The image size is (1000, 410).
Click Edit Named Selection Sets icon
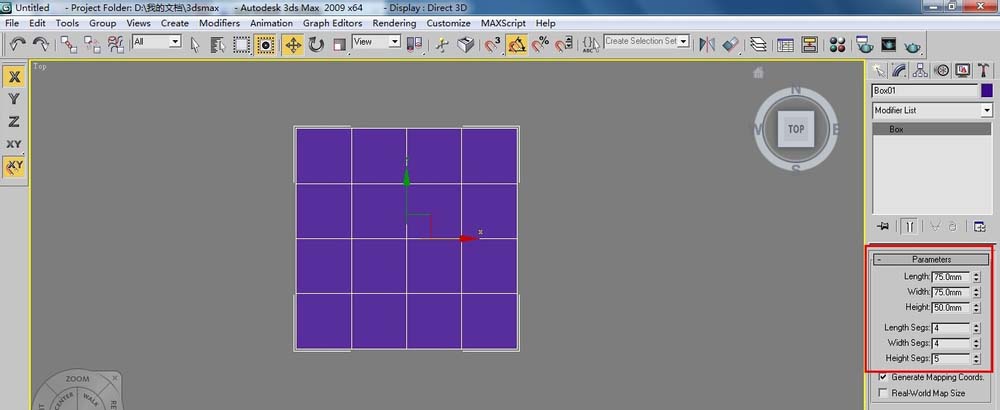[591, 44]
